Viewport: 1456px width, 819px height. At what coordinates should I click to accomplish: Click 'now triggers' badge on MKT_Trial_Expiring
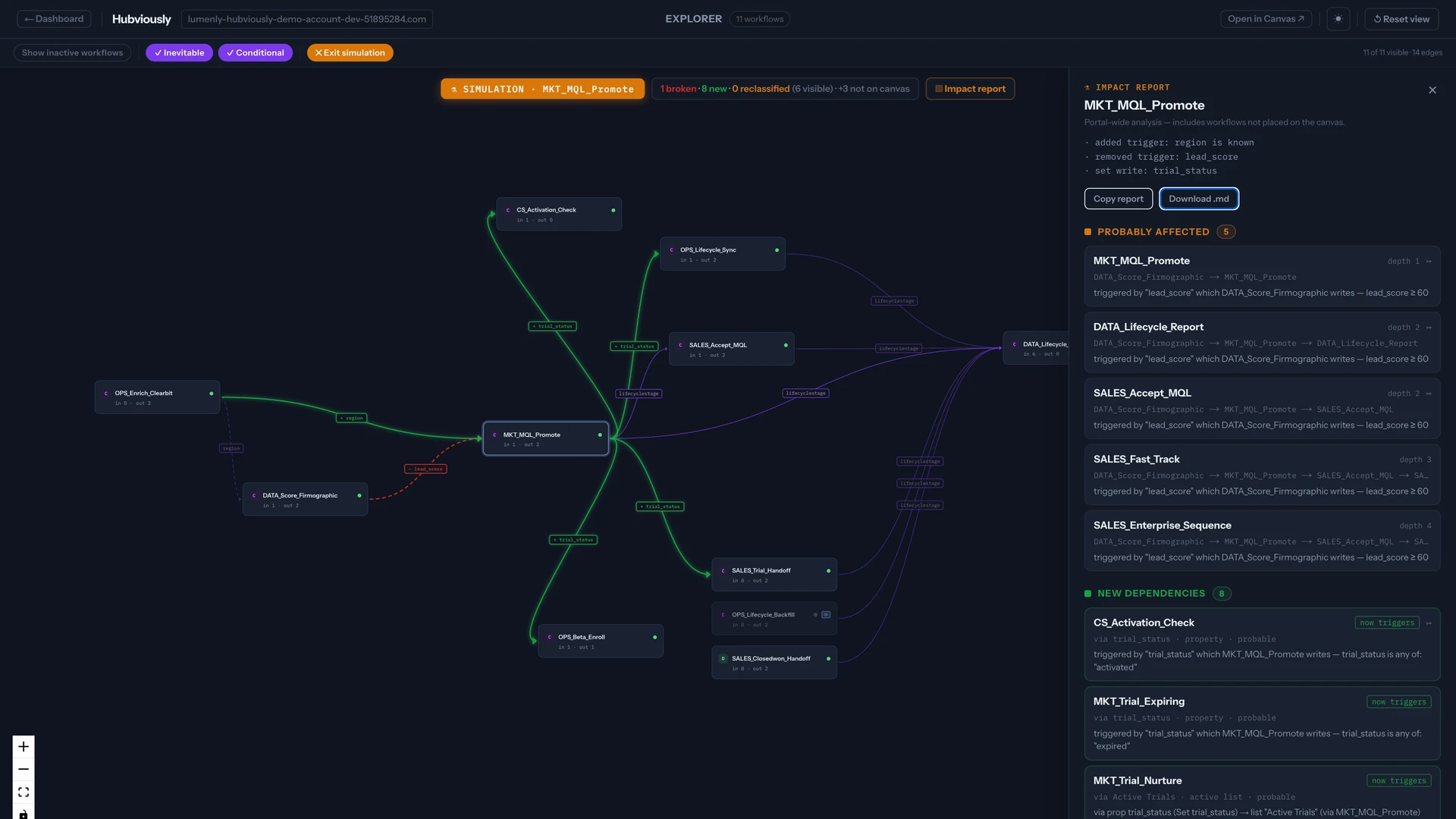[1399, 702]
